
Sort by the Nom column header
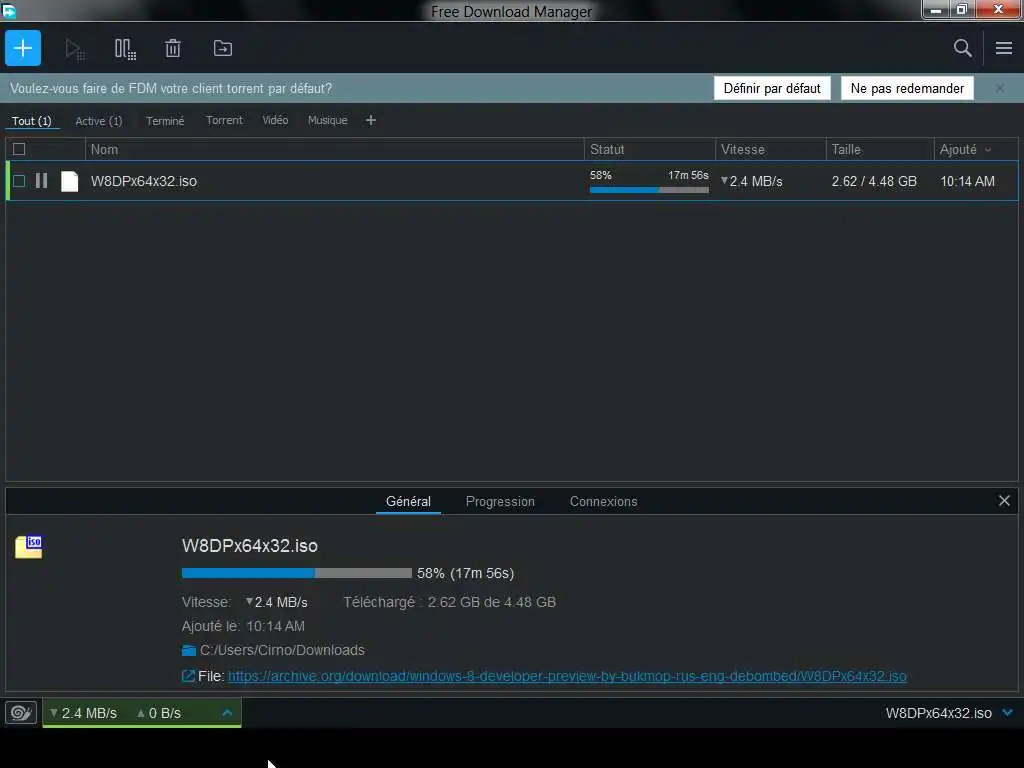tap(334, 150)
